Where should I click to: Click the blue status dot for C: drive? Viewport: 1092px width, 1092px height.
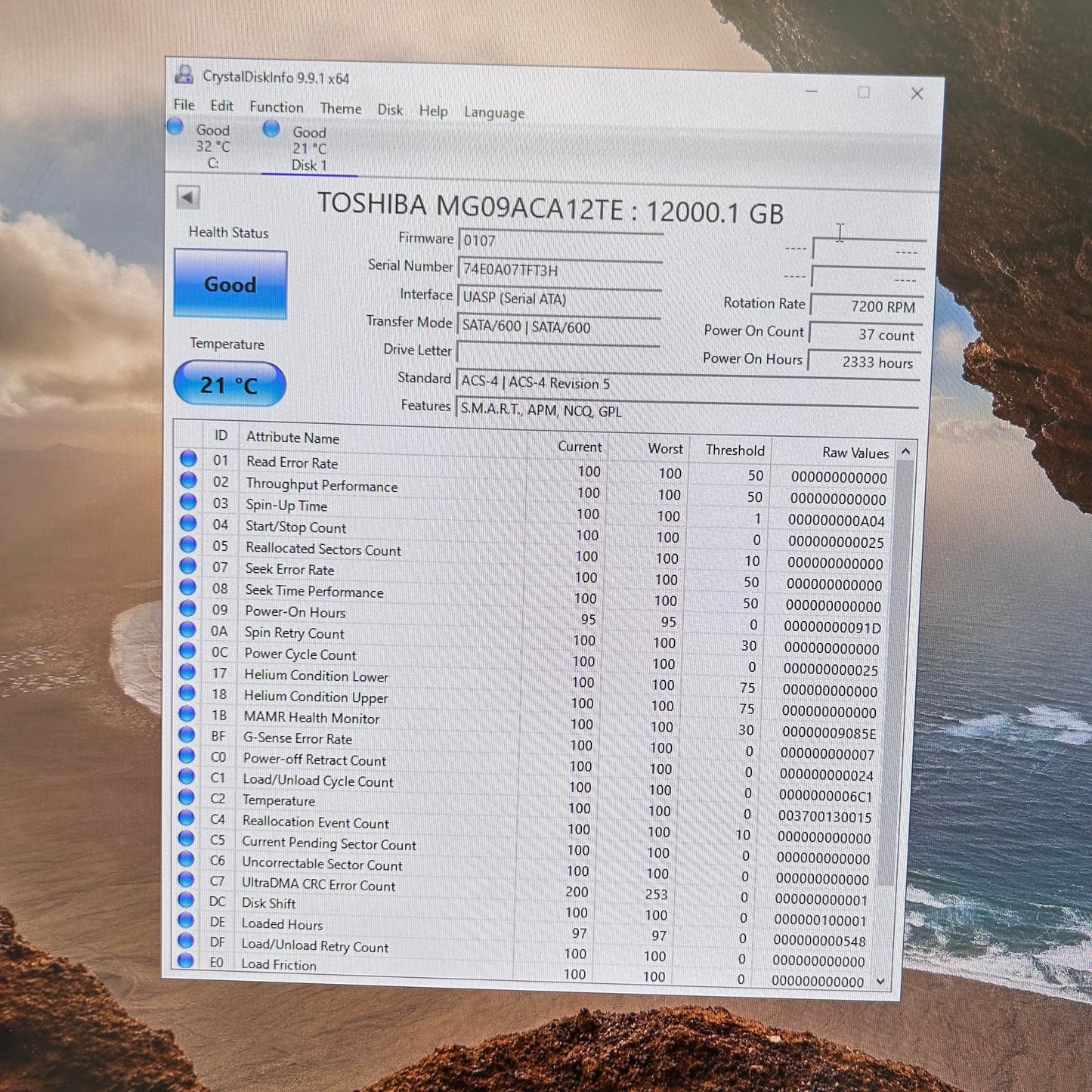175,127
